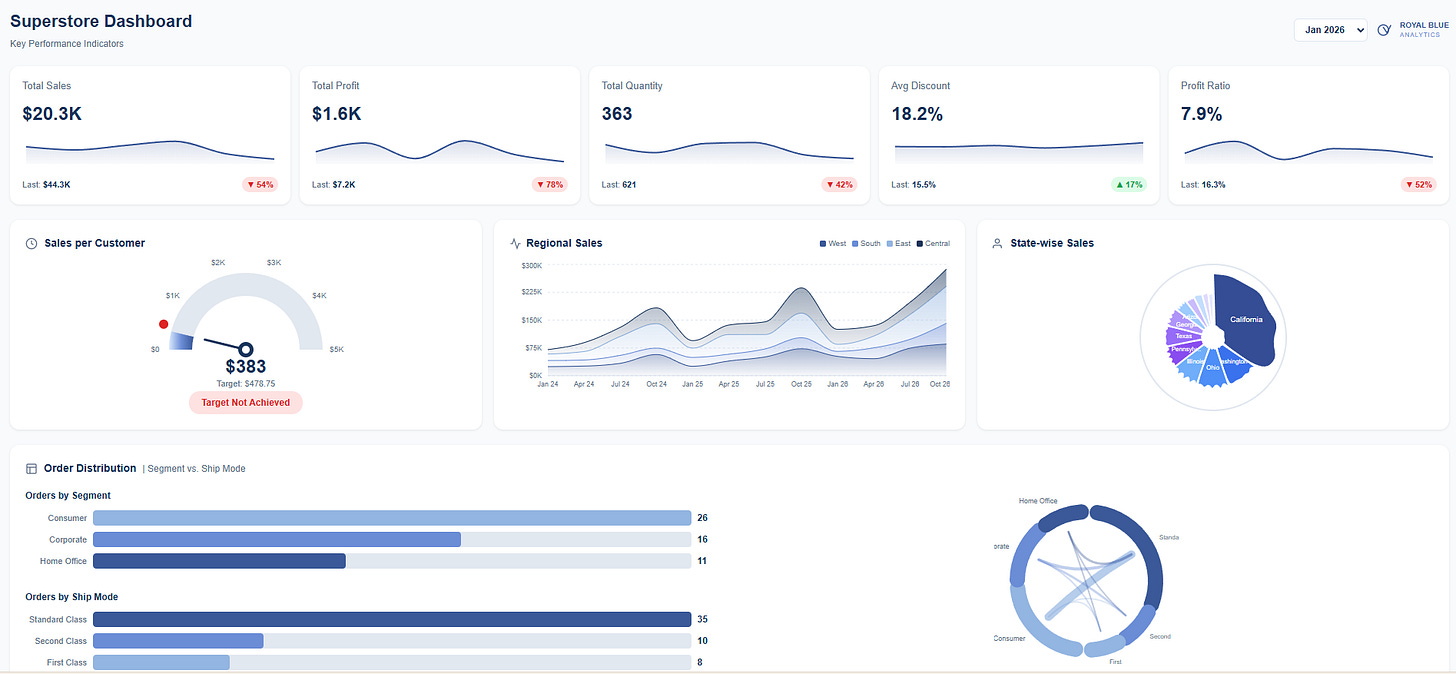This screenshot has height=674, width=1456.
Task: Select the California slice in state chart
Action: click(x=1246, y=320)
